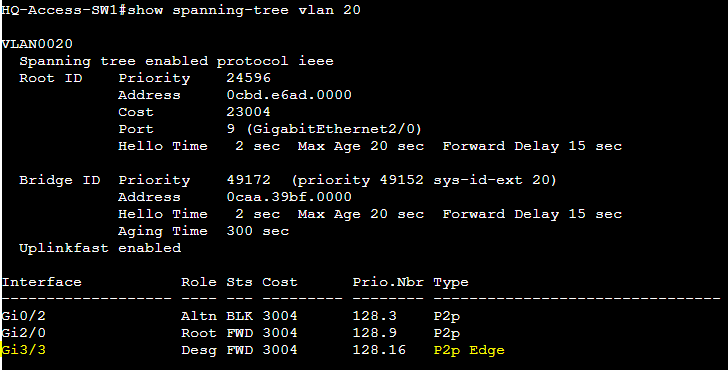The width and height of the screenshot is (728, 370).
Task: Click the root cost value '23004'
Action: 248,112
